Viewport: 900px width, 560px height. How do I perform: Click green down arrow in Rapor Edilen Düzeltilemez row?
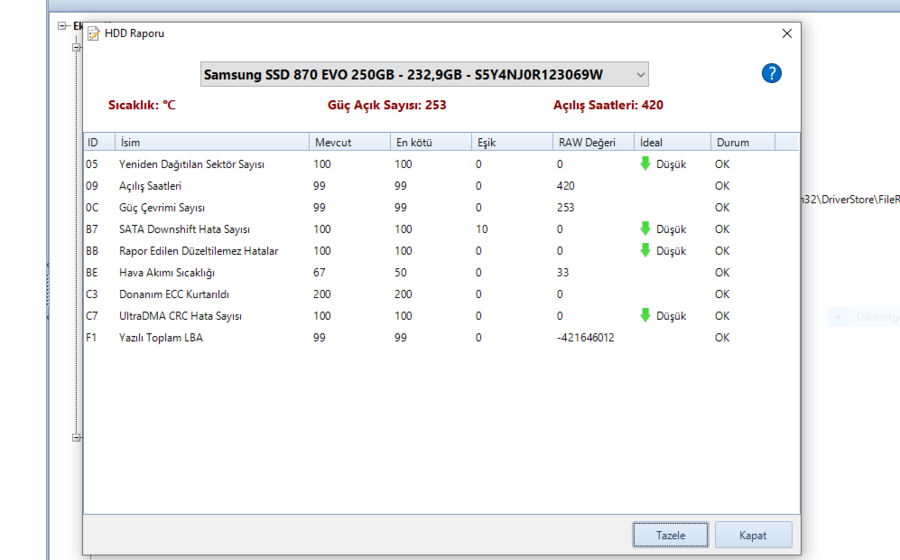tap(645, 250)
